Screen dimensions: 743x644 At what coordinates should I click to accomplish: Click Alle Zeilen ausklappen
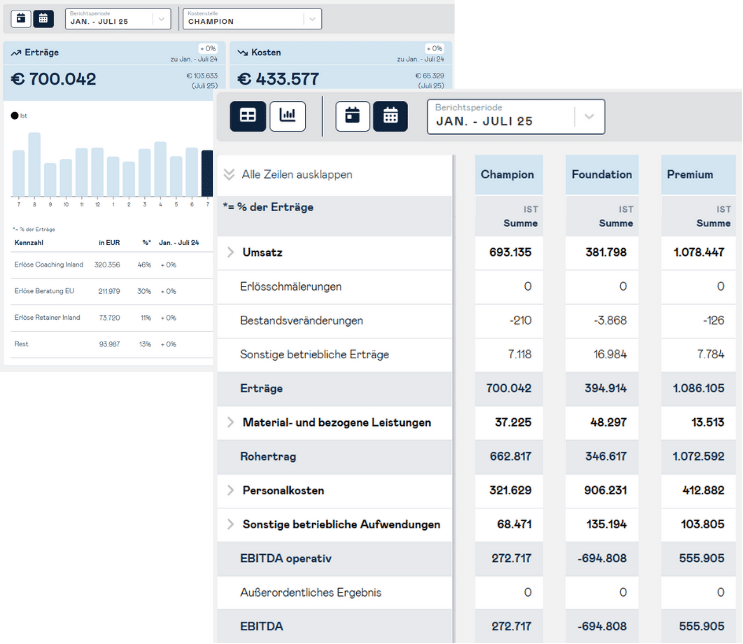pos(296,174)
